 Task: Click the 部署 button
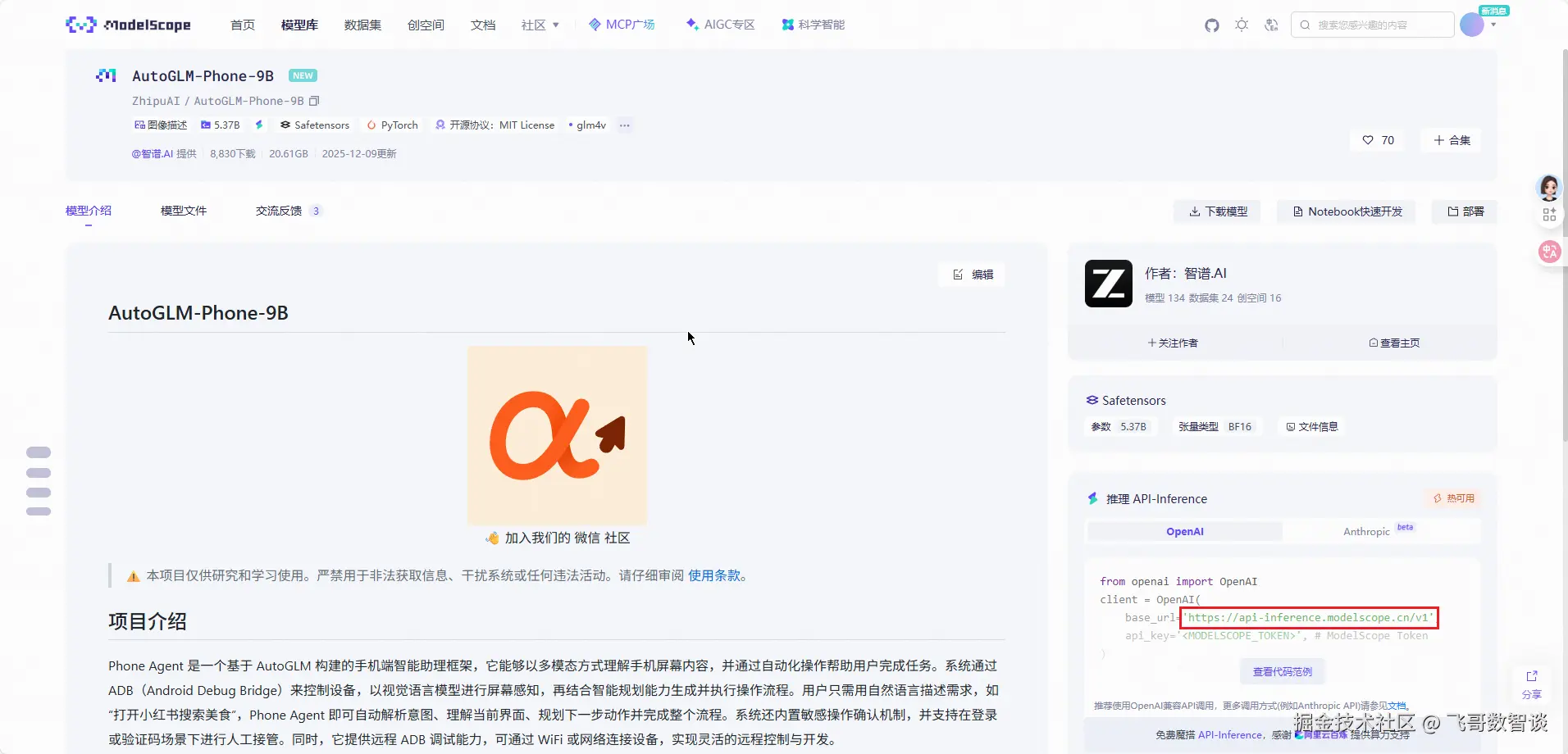1465,211
